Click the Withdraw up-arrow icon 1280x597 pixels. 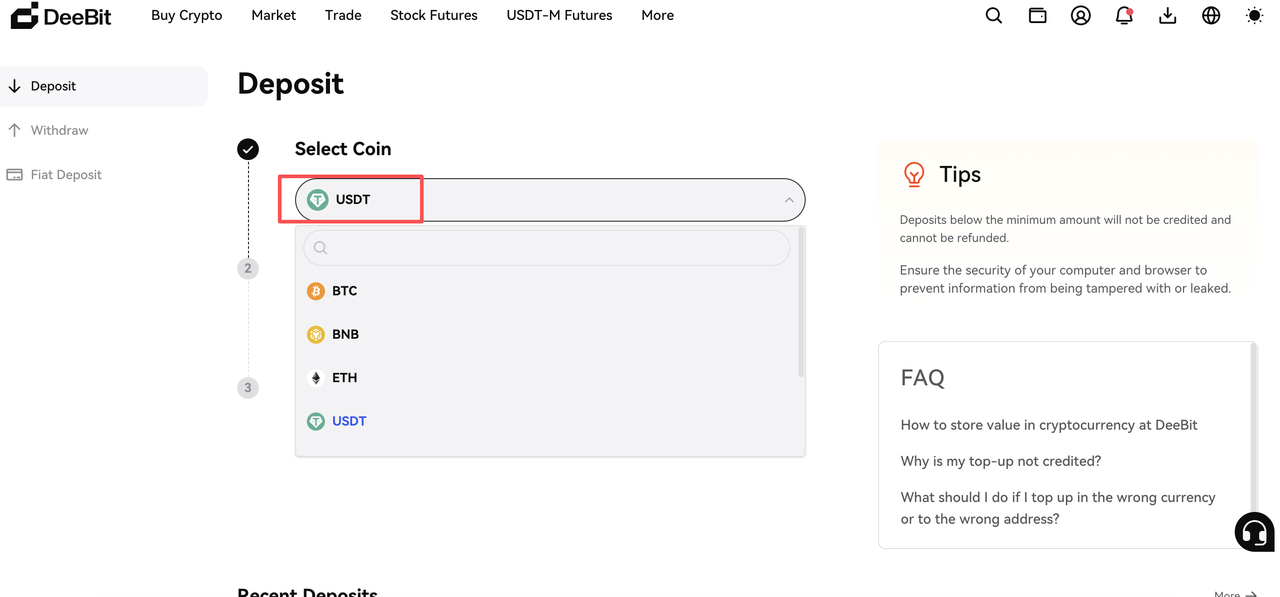[x=14, y=130]
